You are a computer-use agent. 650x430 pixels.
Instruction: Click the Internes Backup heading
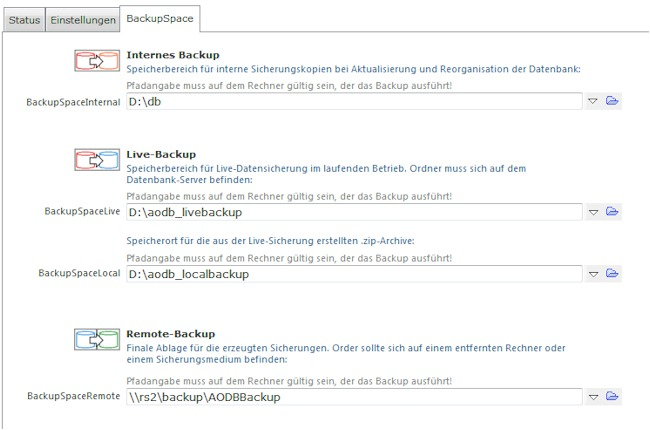[x=173, y=55]
